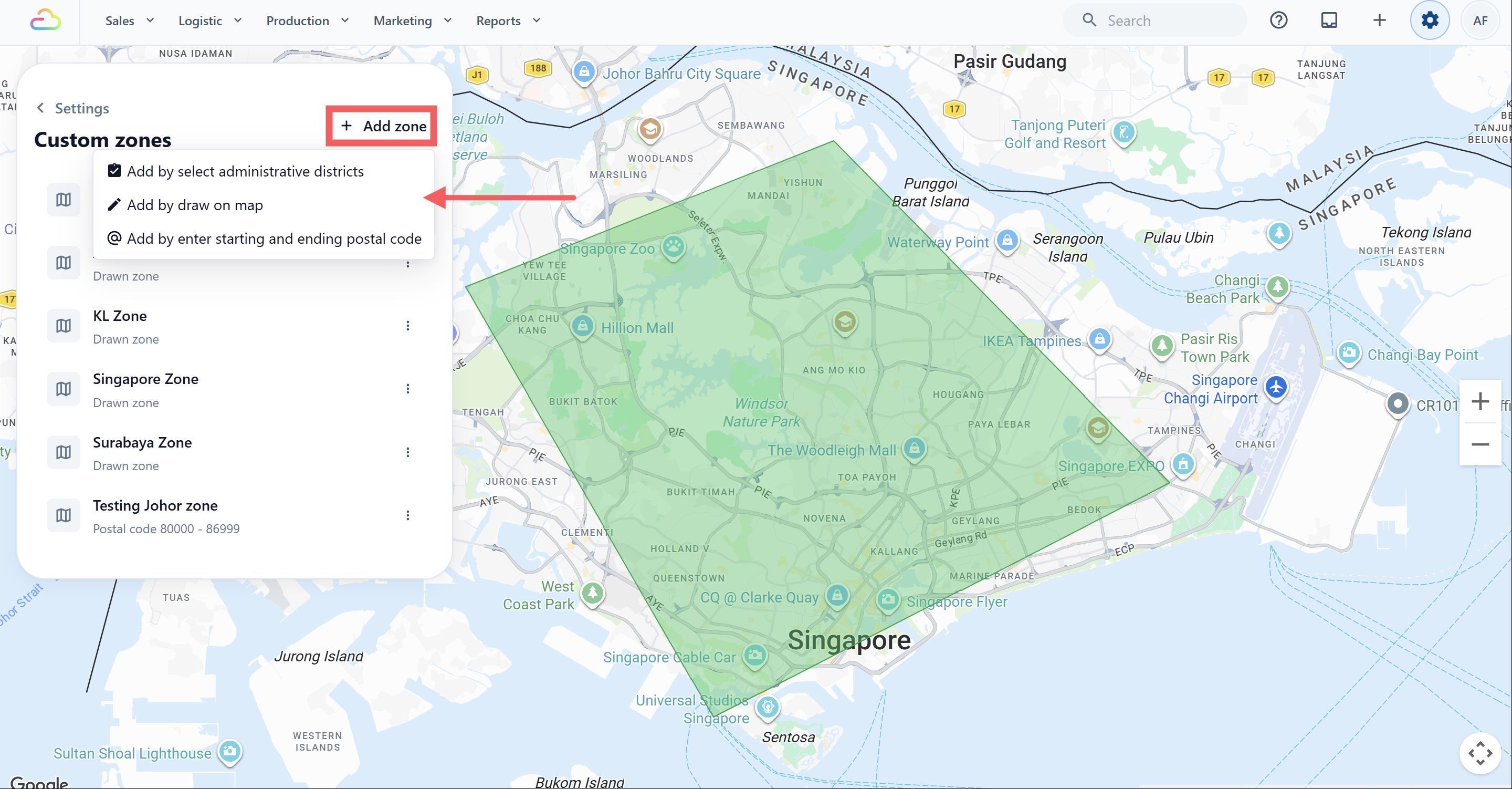1512x789 pixels.
Task: Click map icon beside Singapore Zone
Action: pos(64,389)
